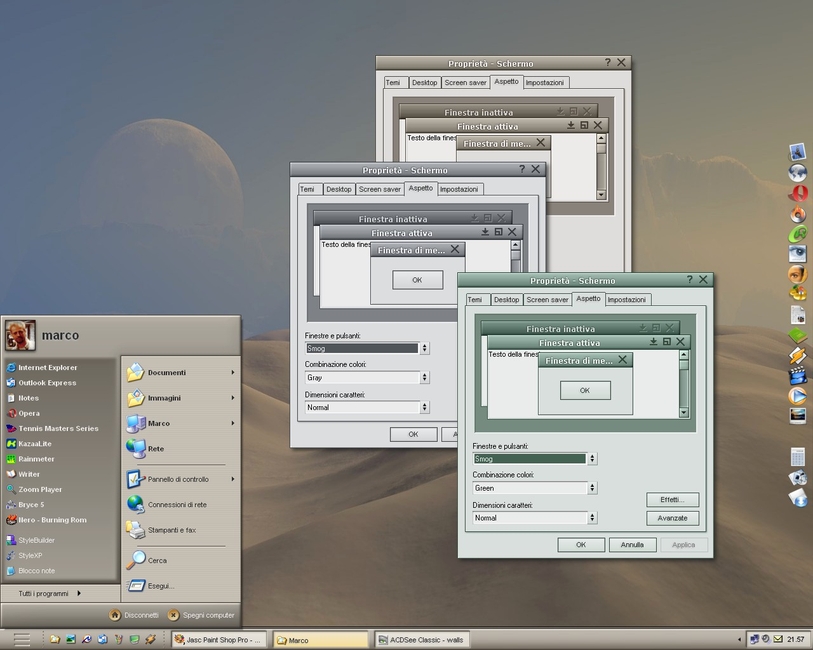Select Impostazioni tab in back beige window
813x650 pixels.
pos(545,82)
